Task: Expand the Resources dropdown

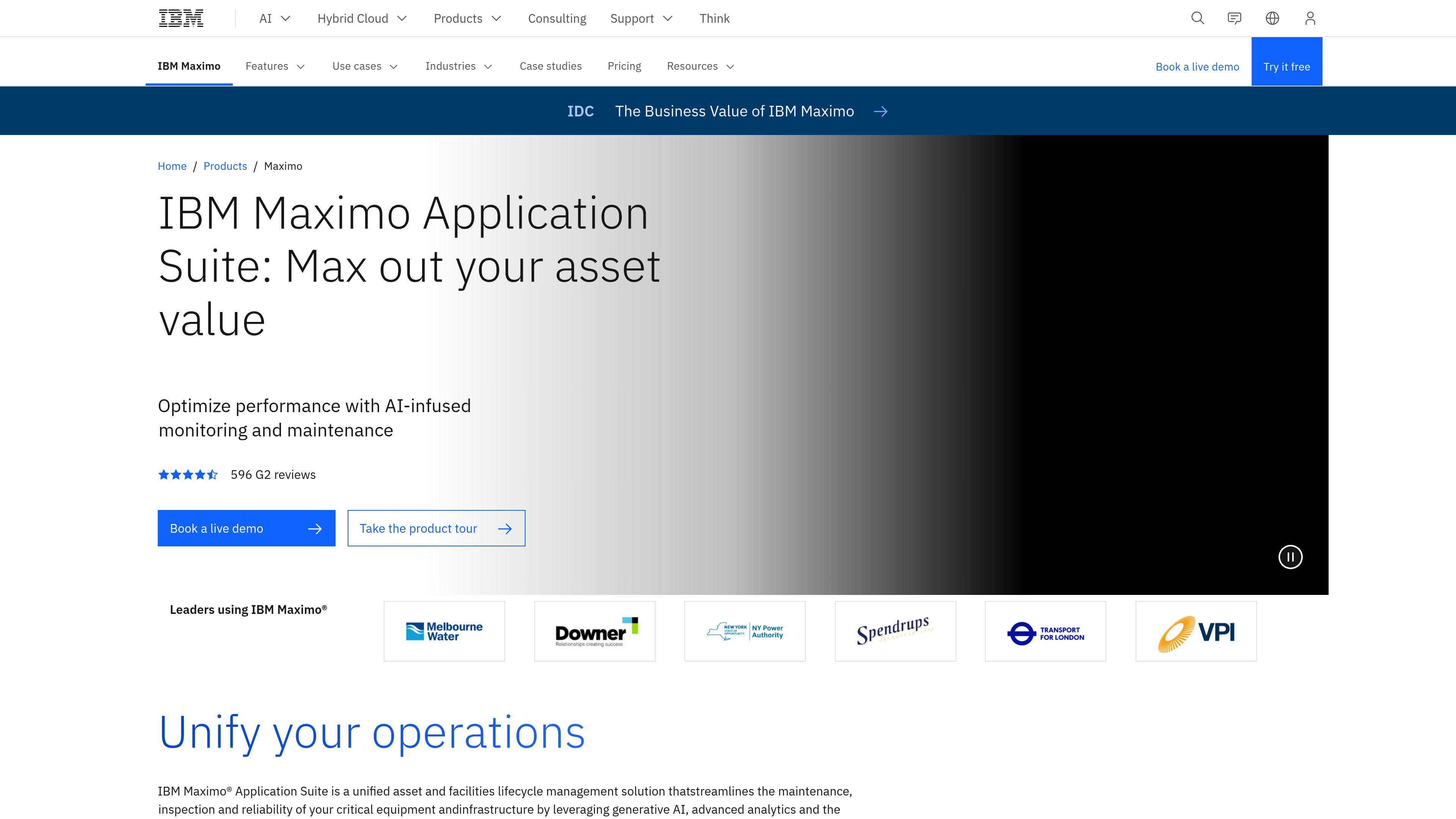Action: tap(701, 66)
